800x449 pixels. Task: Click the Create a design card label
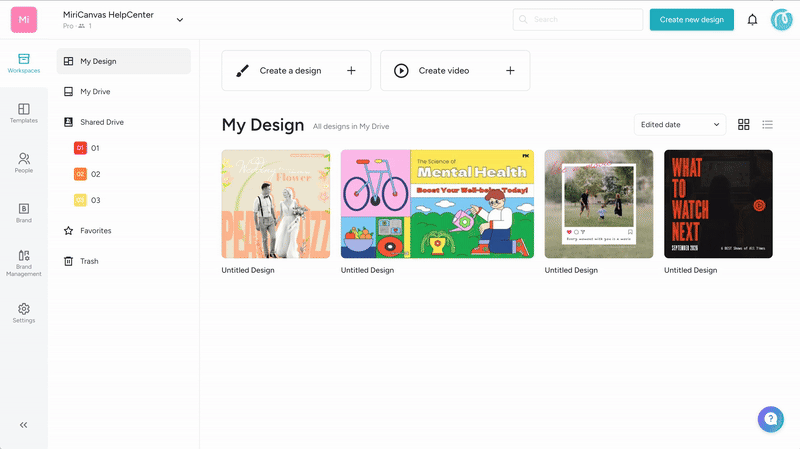(x=290, y=70)
